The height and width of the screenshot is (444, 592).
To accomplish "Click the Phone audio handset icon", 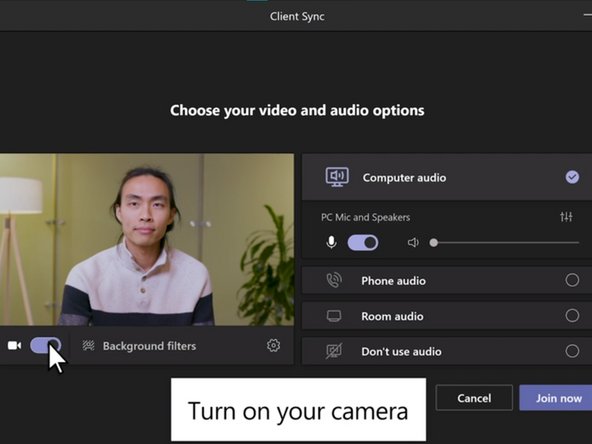I will tap(334, 280).
